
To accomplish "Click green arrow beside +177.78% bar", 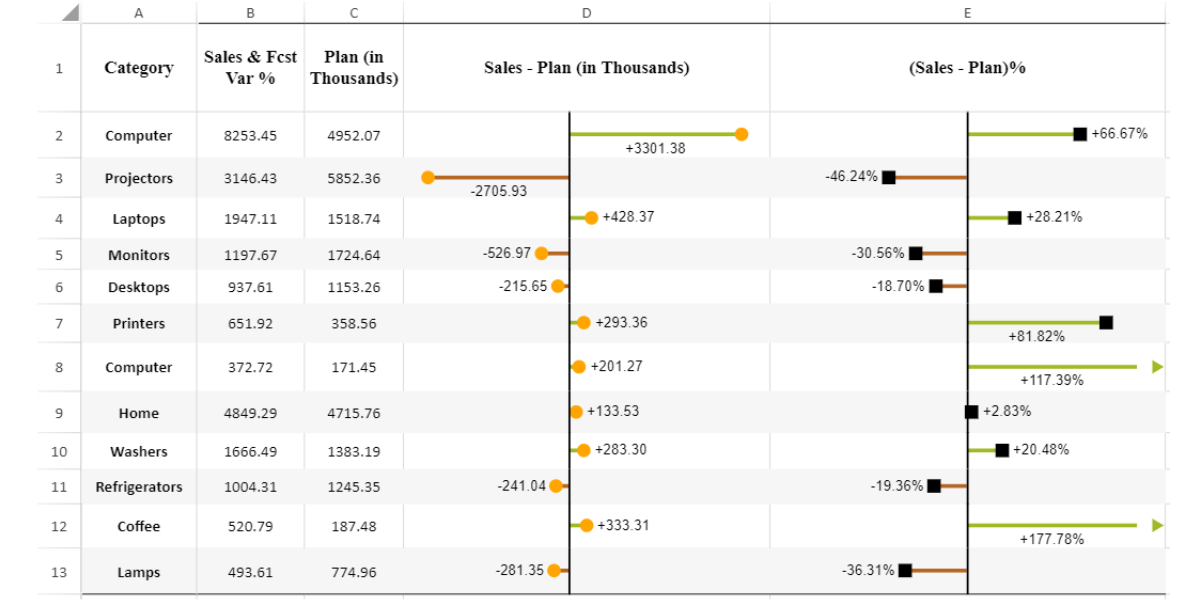I will [x=1157, y=525].
